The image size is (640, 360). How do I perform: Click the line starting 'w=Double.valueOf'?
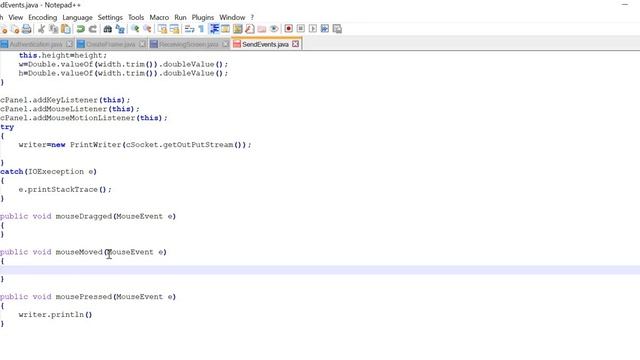[x=123, y=64]
